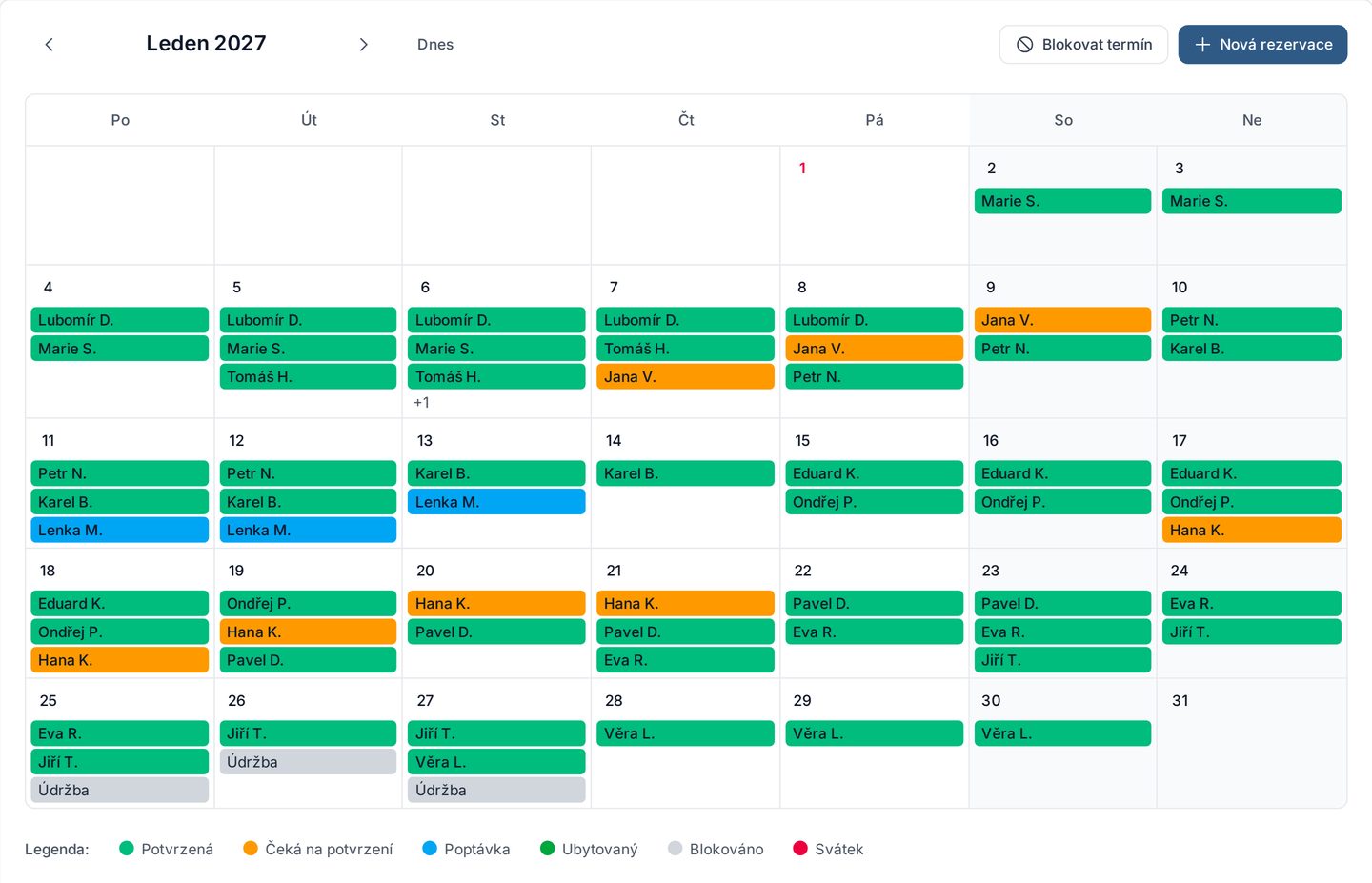The width and height of the screenshot is (1372, 883).
Task: Click the green Potvrzená legend dot
Action: 127,849
